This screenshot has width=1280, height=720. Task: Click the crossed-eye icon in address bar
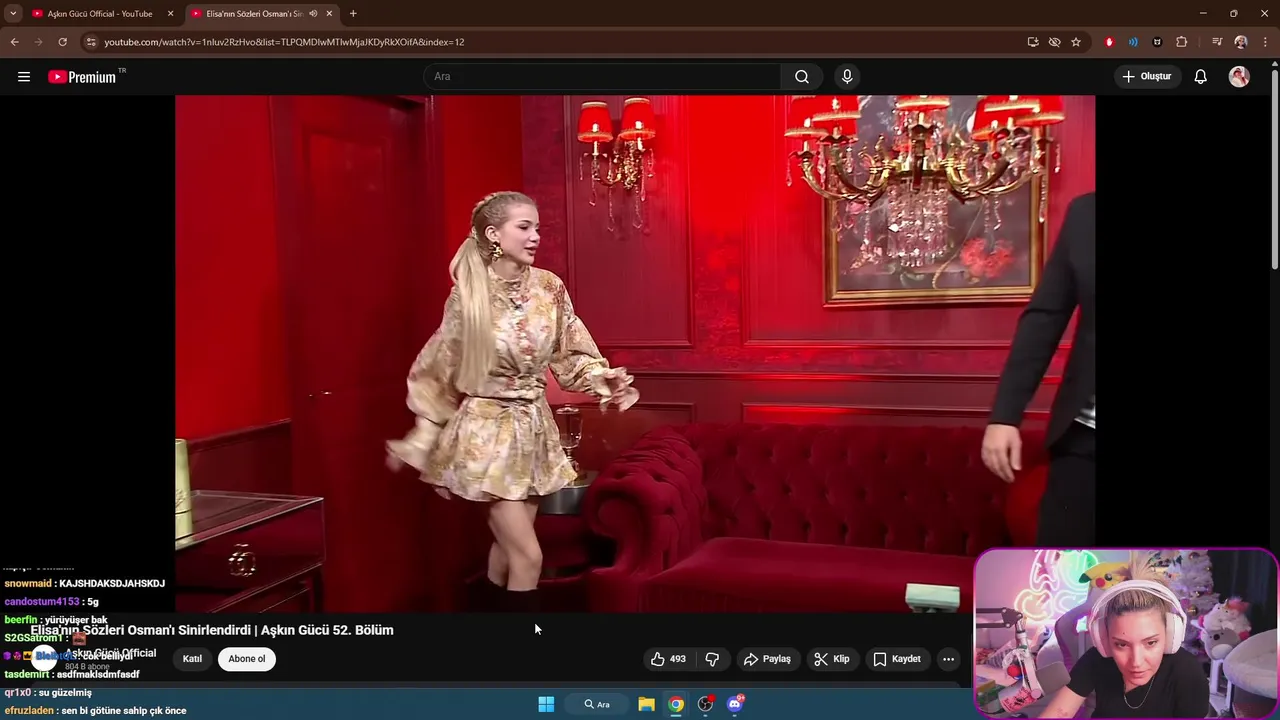1054,42
